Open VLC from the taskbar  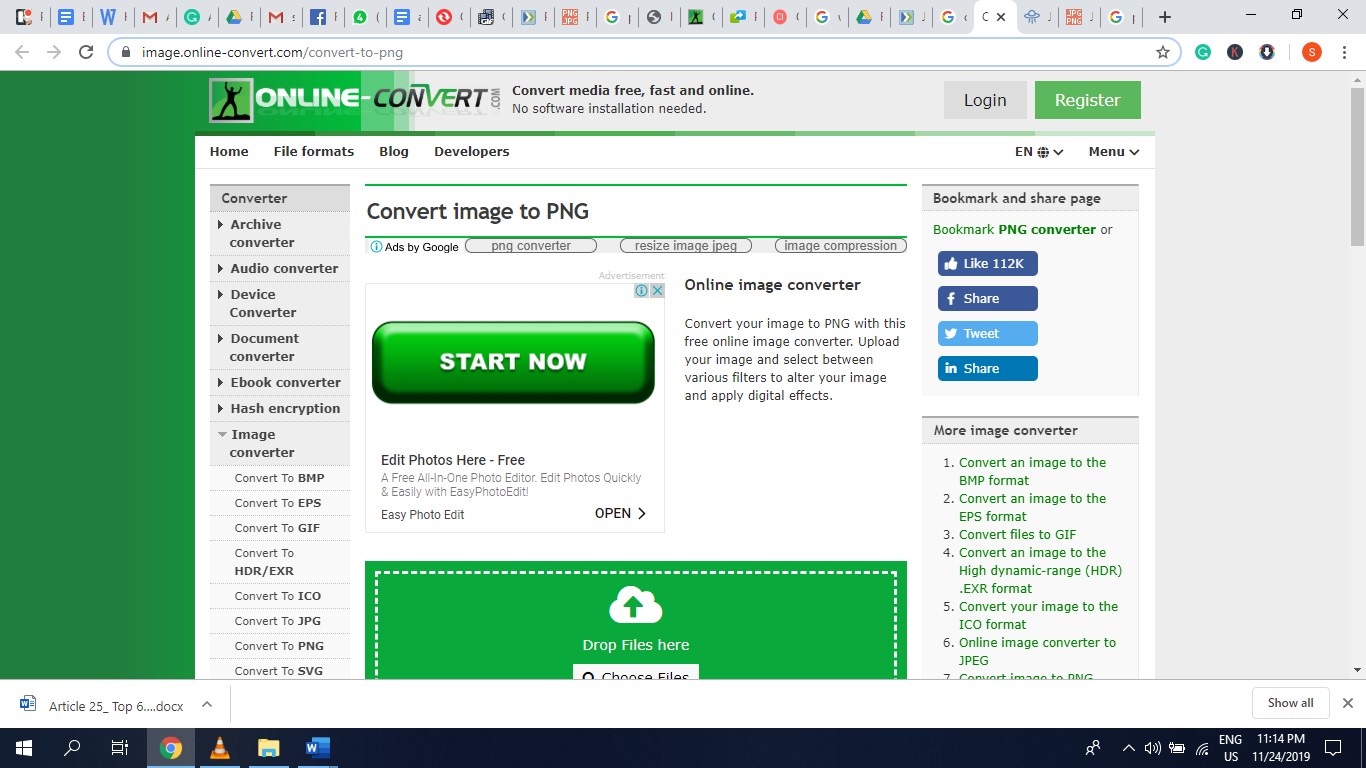pos(220,748)
